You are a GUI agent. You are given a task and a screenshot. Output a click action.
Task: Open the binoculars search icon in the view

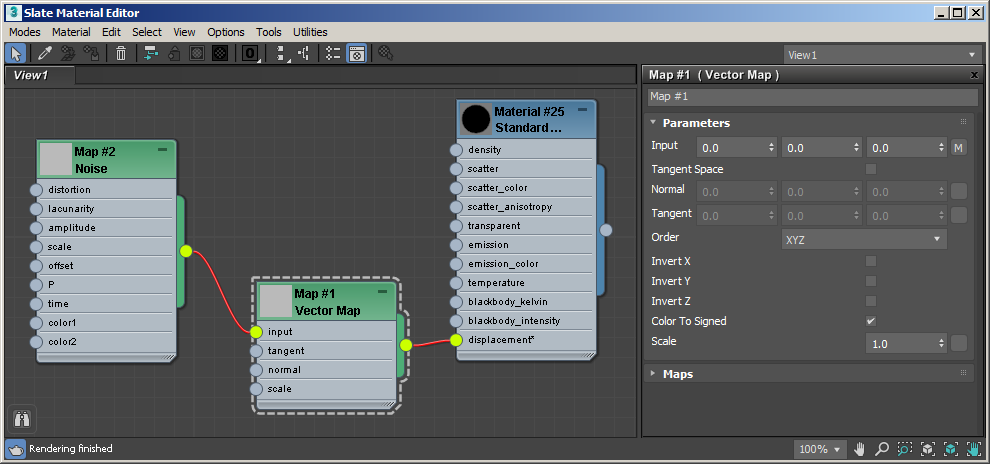click(21, 419)
